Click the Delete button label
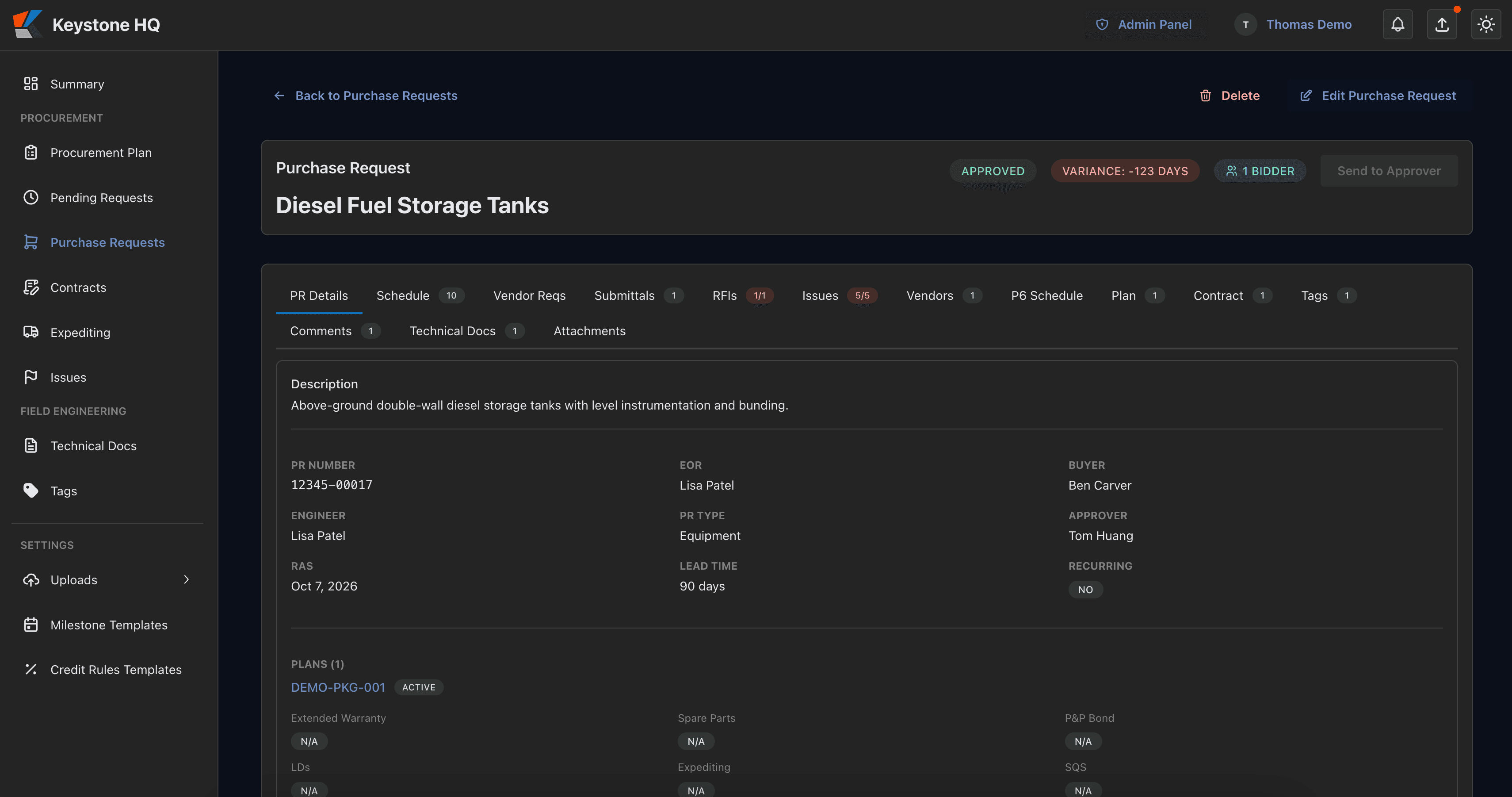The image size is (1512, 797). [1240, 96]
